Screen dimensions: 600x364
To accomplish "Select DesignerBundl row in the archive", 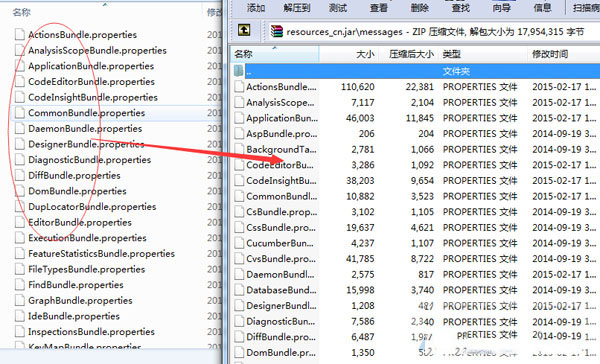I will coord(416,306).
